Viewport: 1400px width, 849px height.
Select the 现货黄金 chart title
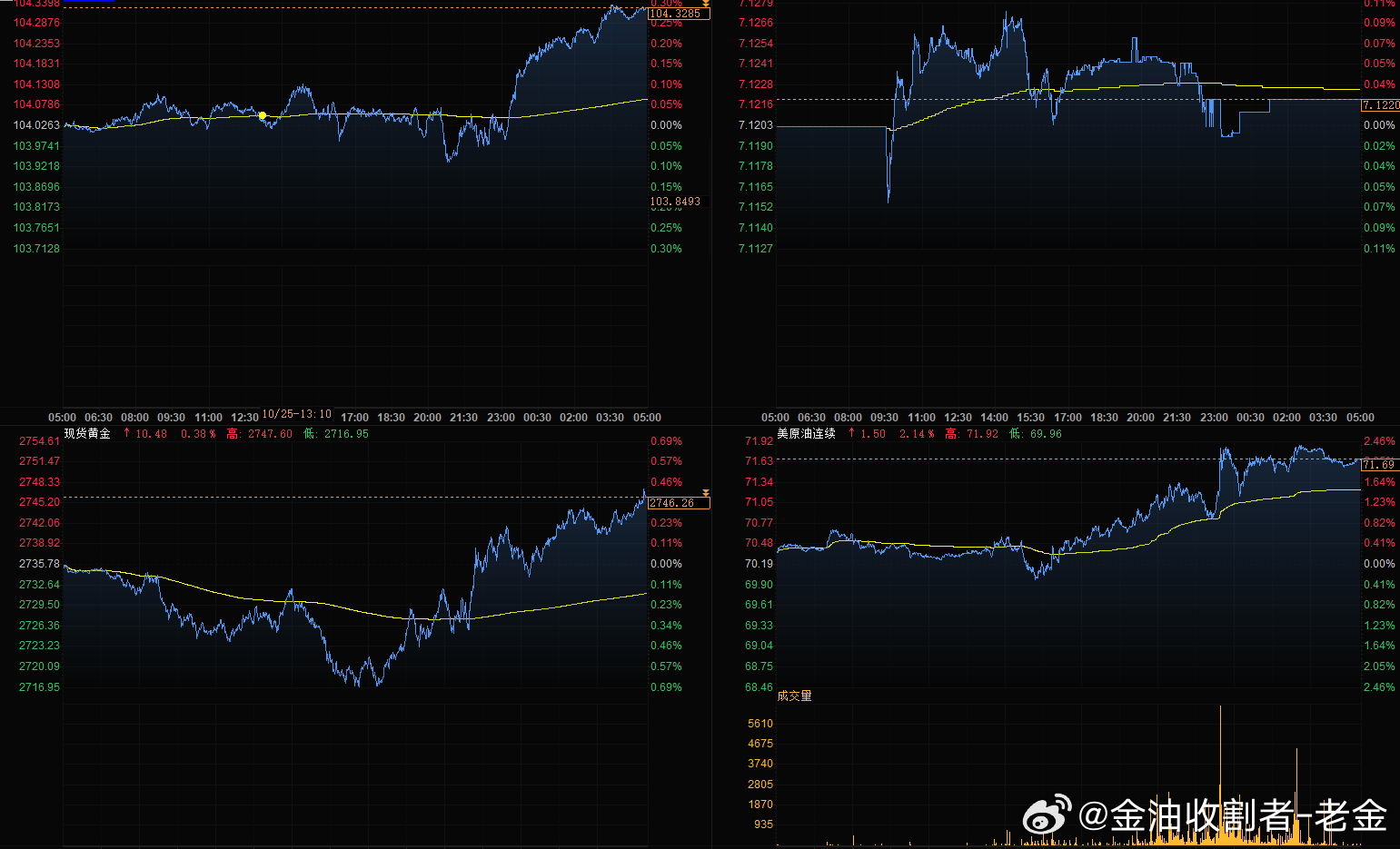pos(87,433)
